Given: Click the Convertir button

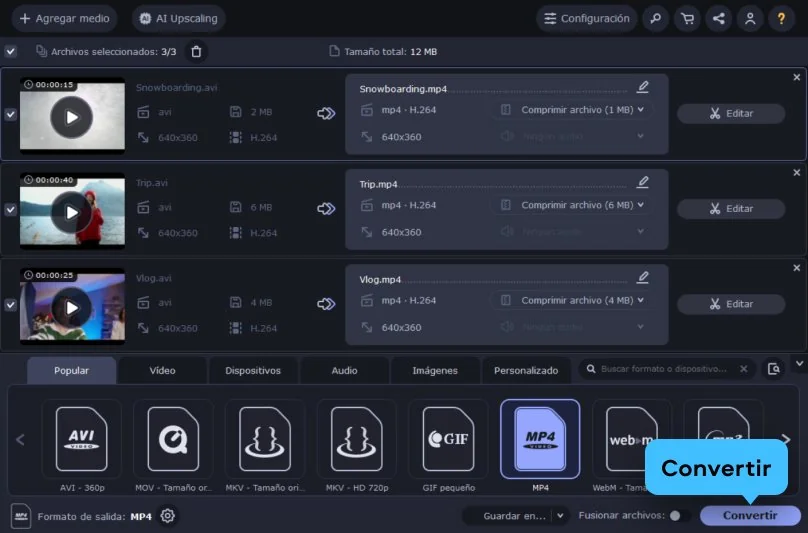Looking at the screenshot, I should (x=749, y=516).
